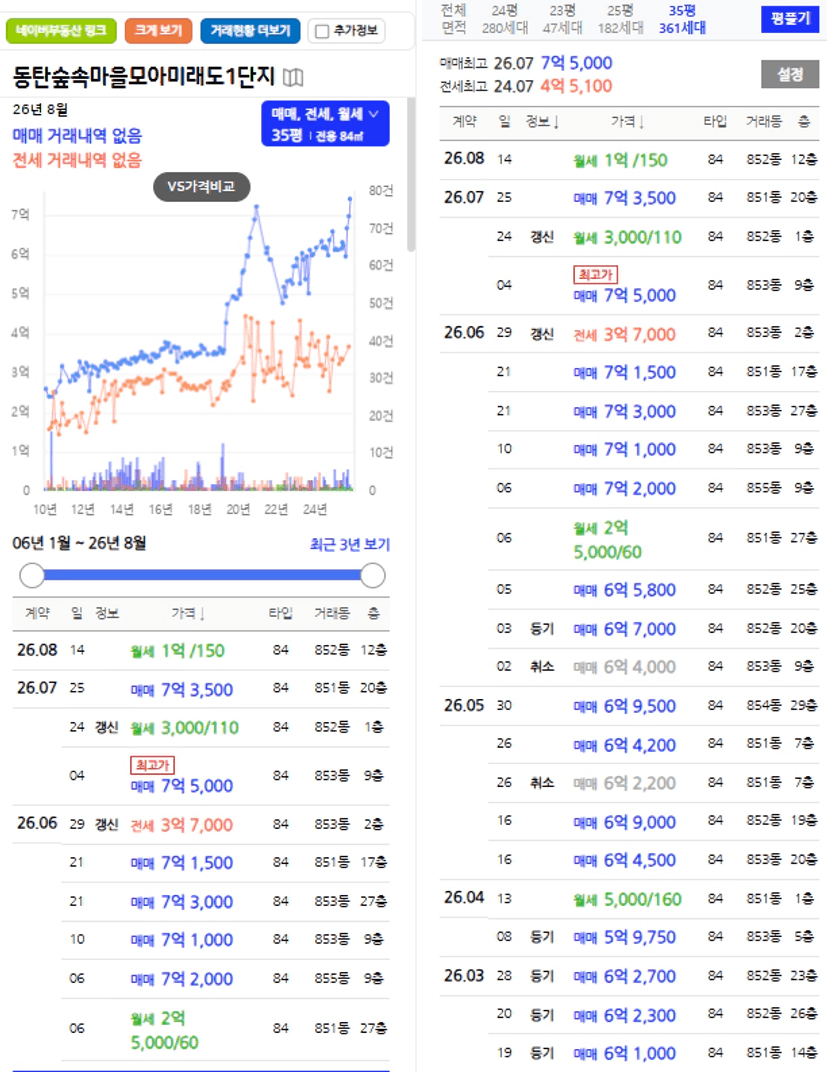
Task: Select the 25평 182세대 area tab
Action: click(x=621, y=19)
